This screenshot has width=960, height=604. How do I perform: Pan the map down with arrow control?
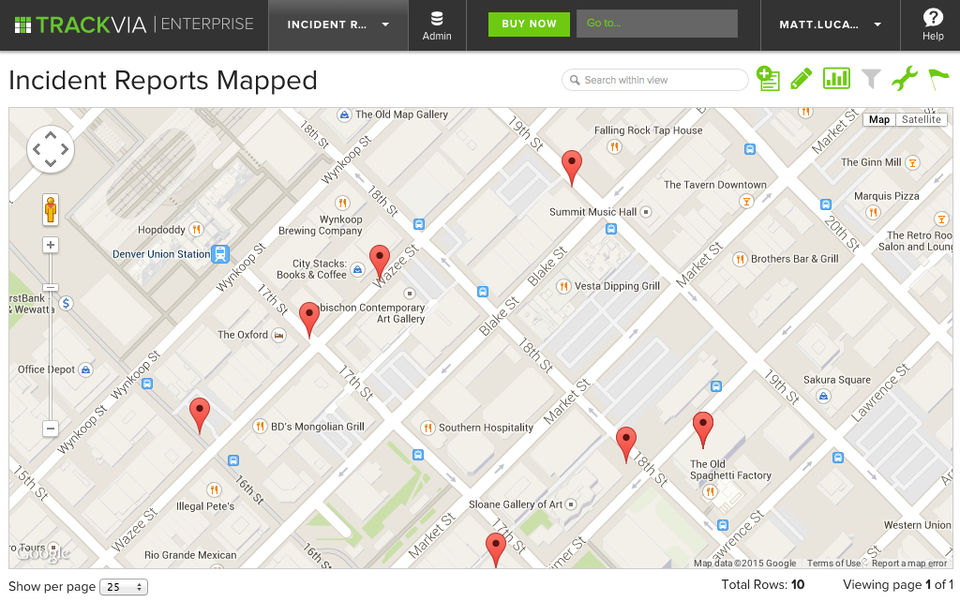[x=51, y=163]
